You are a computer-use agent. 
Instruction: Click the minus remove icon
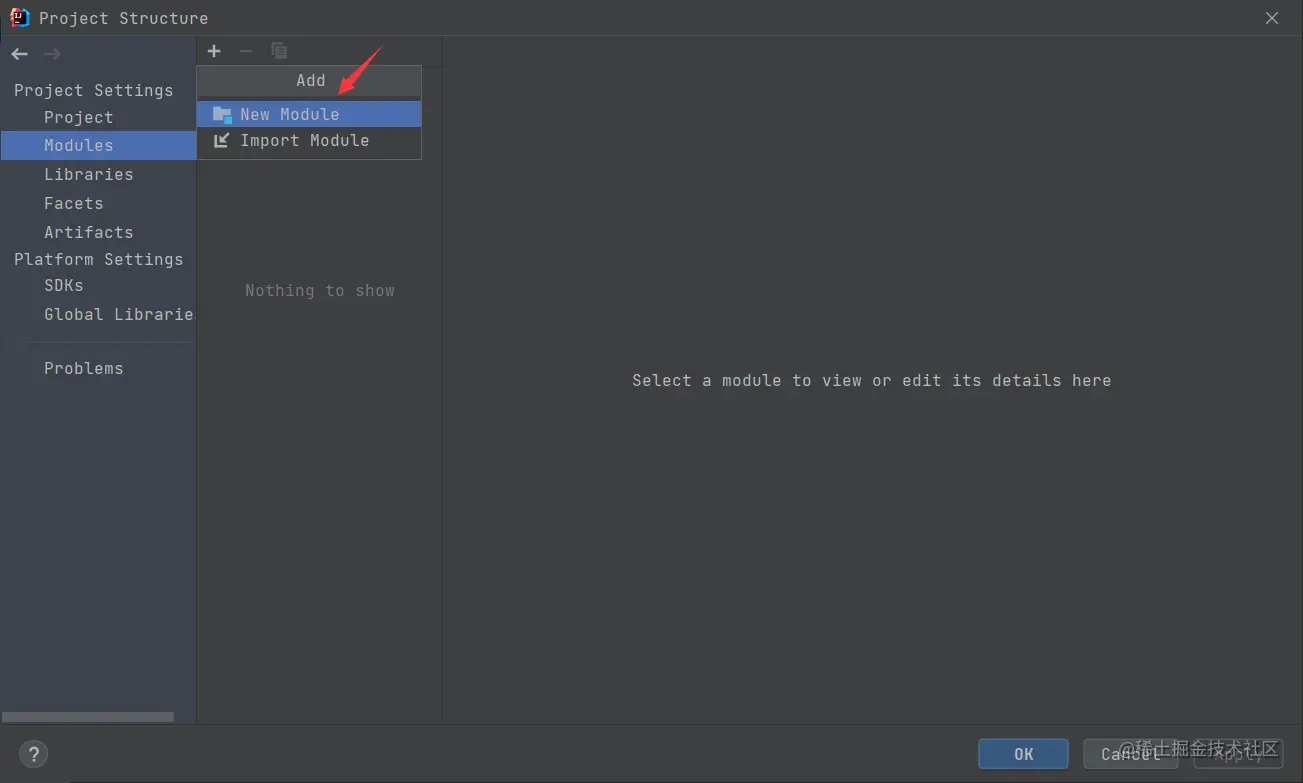point(246,51)
